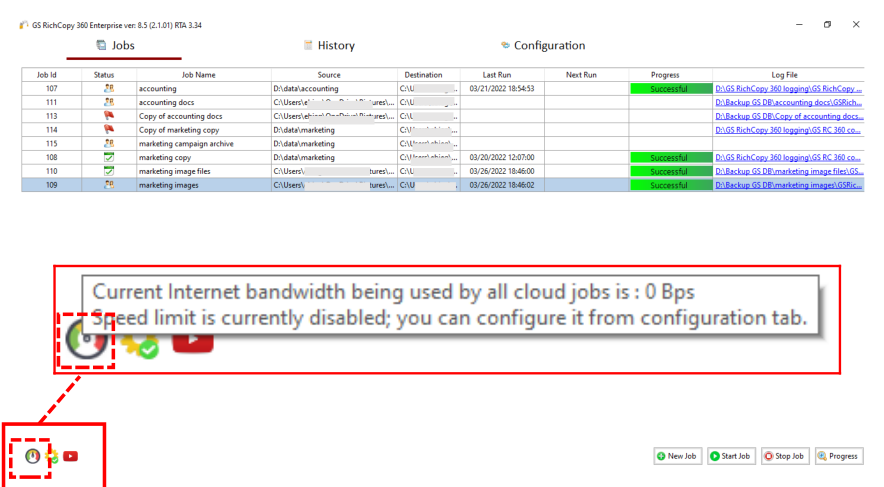884x487 pixels.
Task: Switch to the Jobs tab
Action: 116,46
